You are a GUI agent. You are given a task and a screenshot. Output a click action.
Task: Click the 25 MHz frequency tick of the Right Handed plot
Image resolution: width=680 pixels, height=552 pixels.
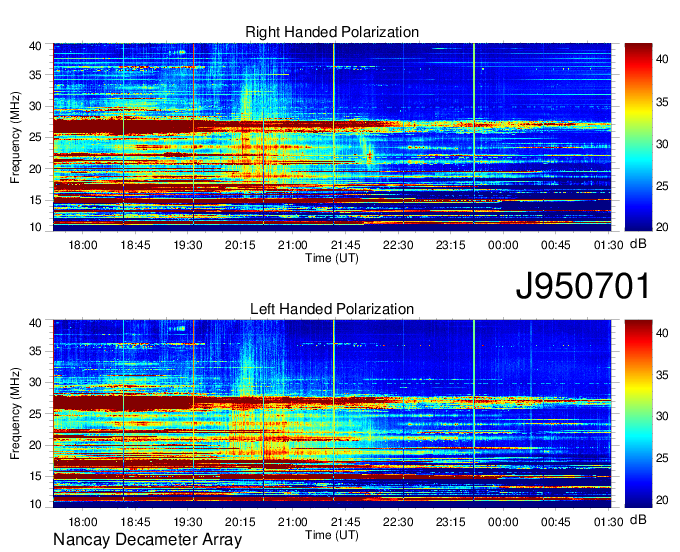click(36, 138)
